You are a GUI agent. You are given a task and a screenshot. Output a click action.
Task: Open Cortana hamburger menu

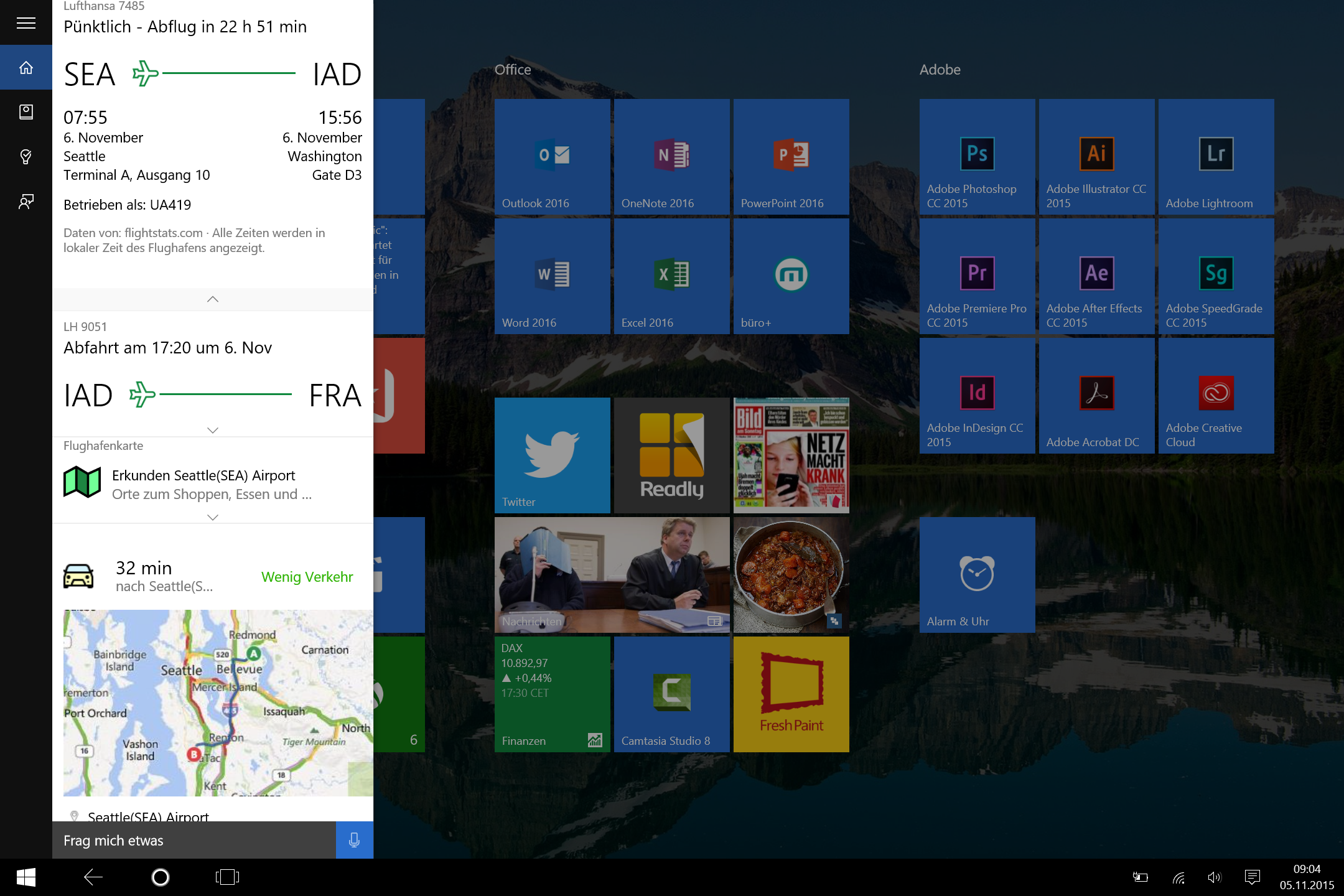point(26,23)
